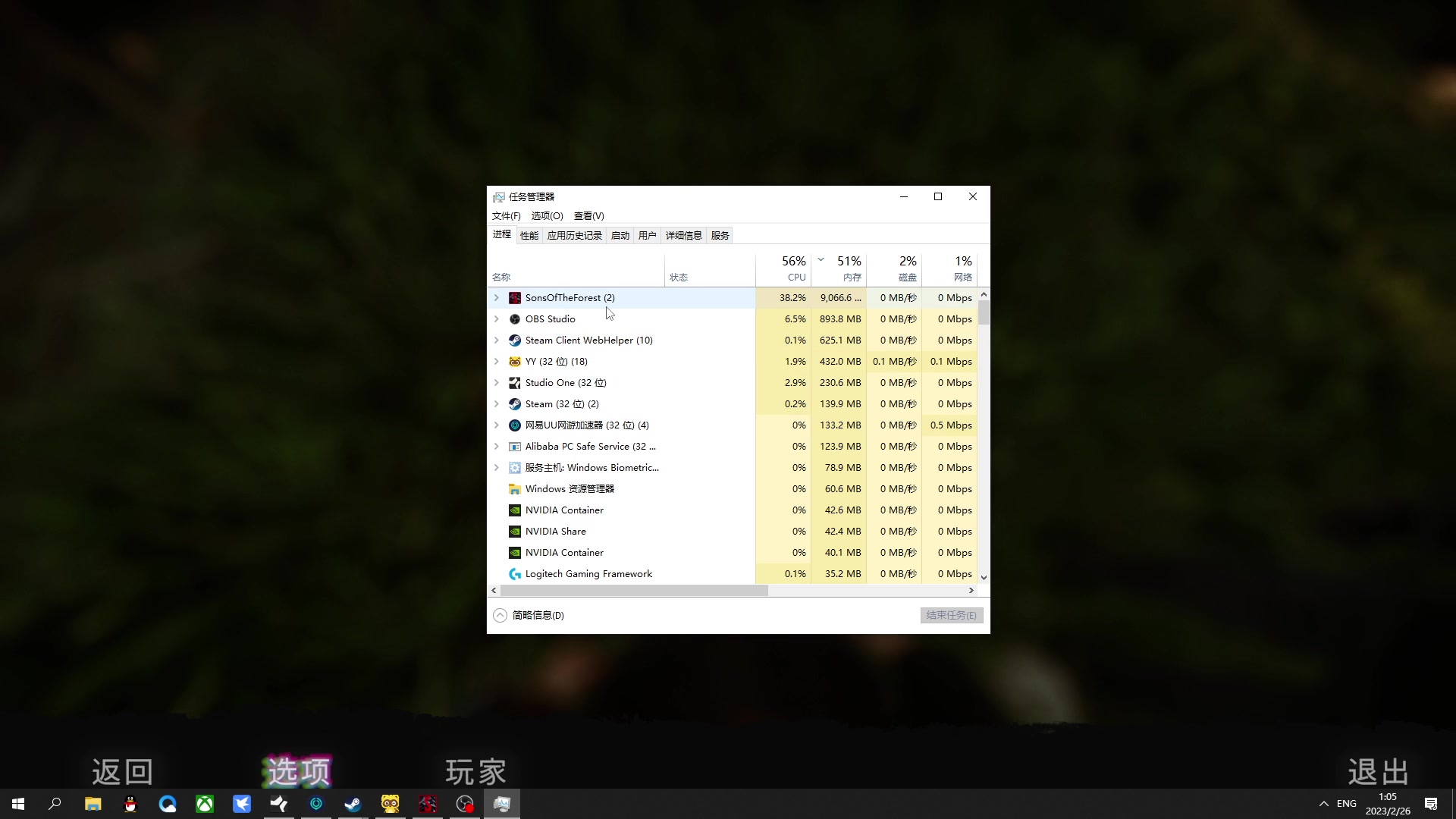Switch to Studio One in the taskbar
Viewport: 1456px width, 819px height.
point(279,804)
